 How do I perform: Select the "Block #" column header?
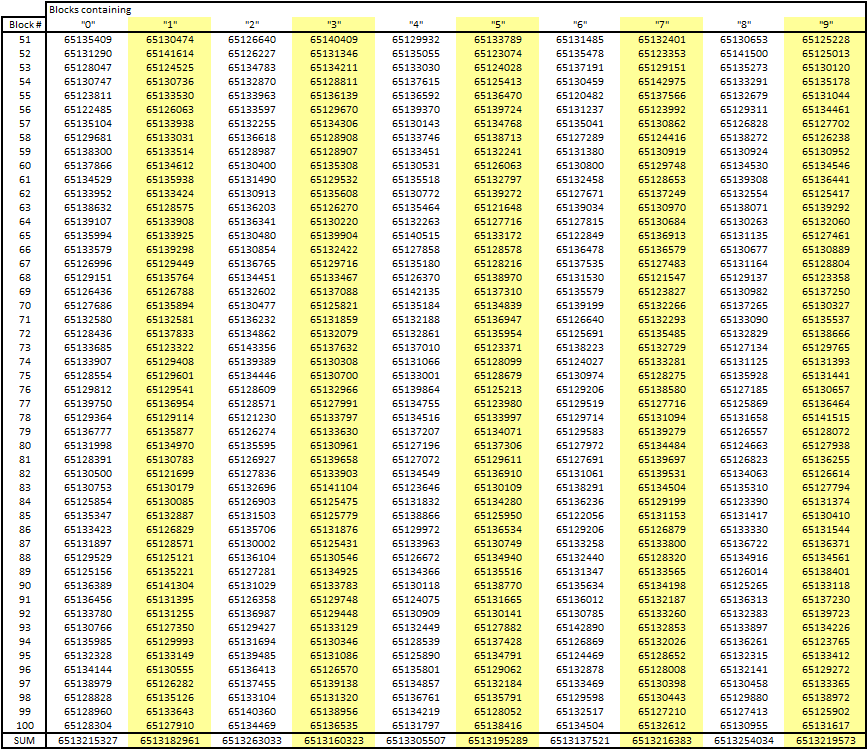click(25, 24)
